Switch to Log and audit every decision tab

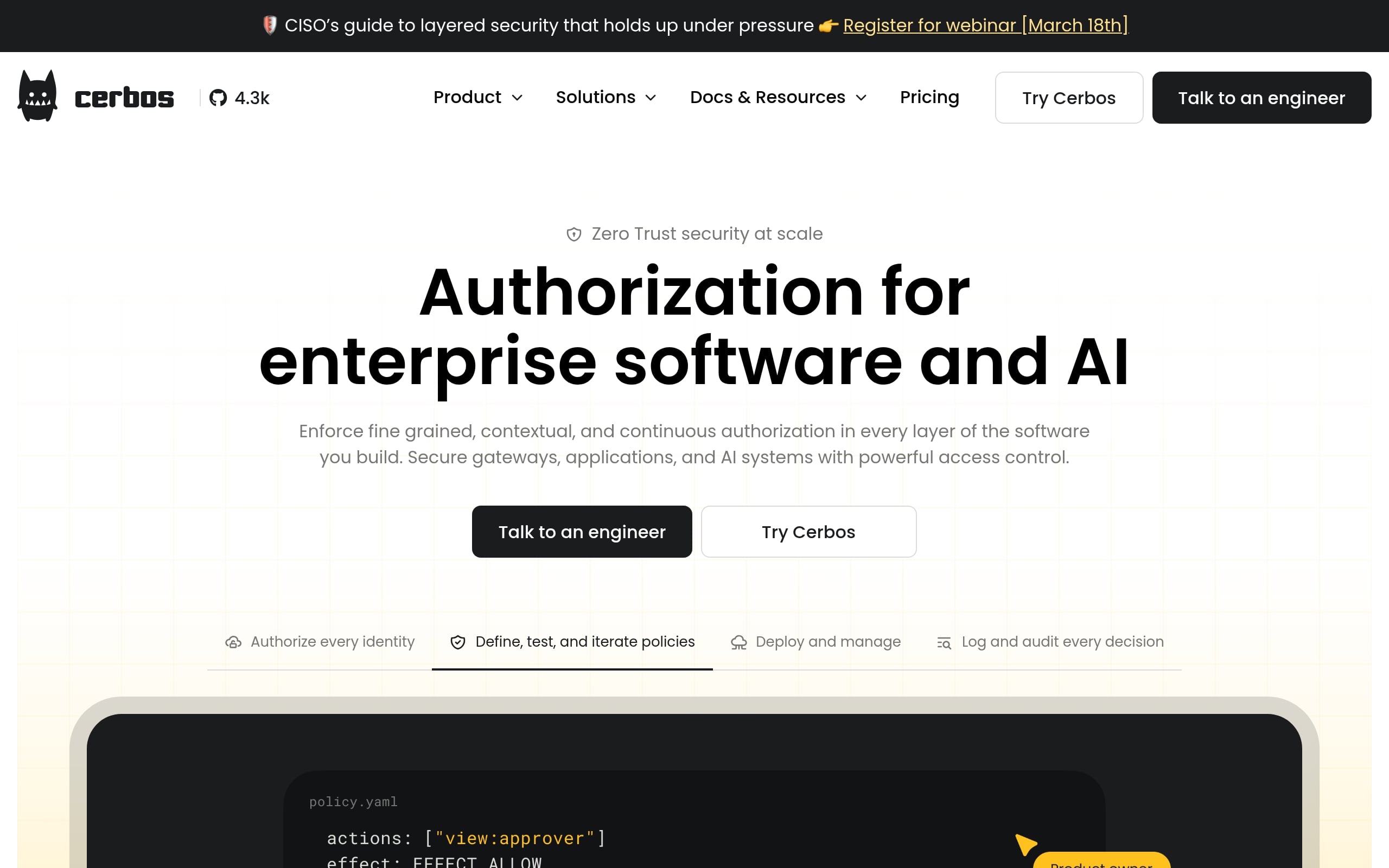pos(1062,642)
